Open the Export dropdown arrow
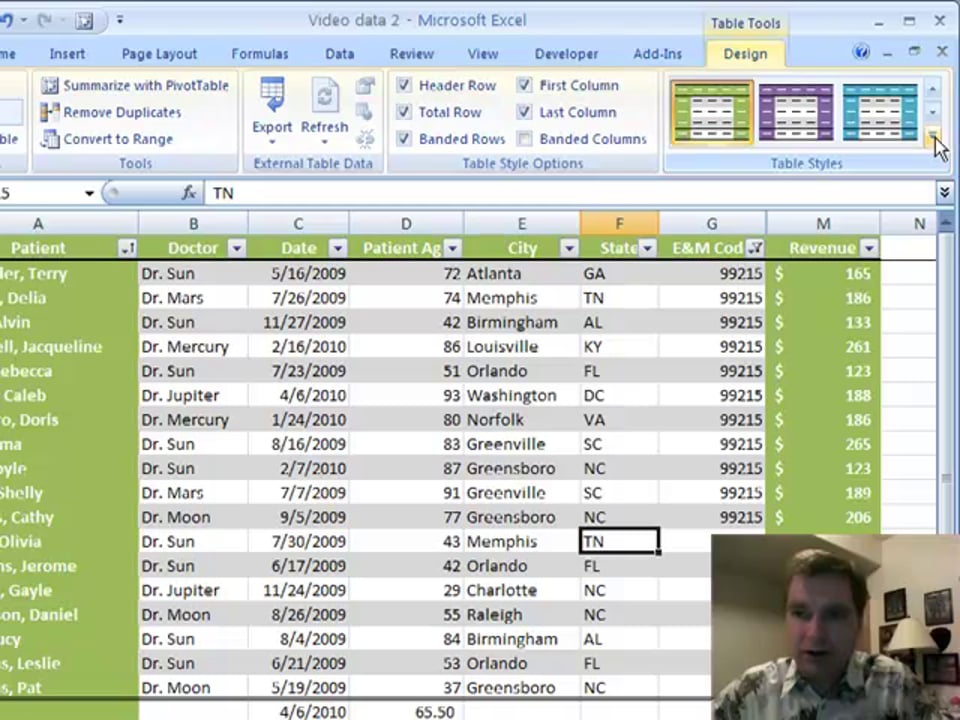Image resolution: width=960 pixels, height=720 pixels. [x=272, y=143]
